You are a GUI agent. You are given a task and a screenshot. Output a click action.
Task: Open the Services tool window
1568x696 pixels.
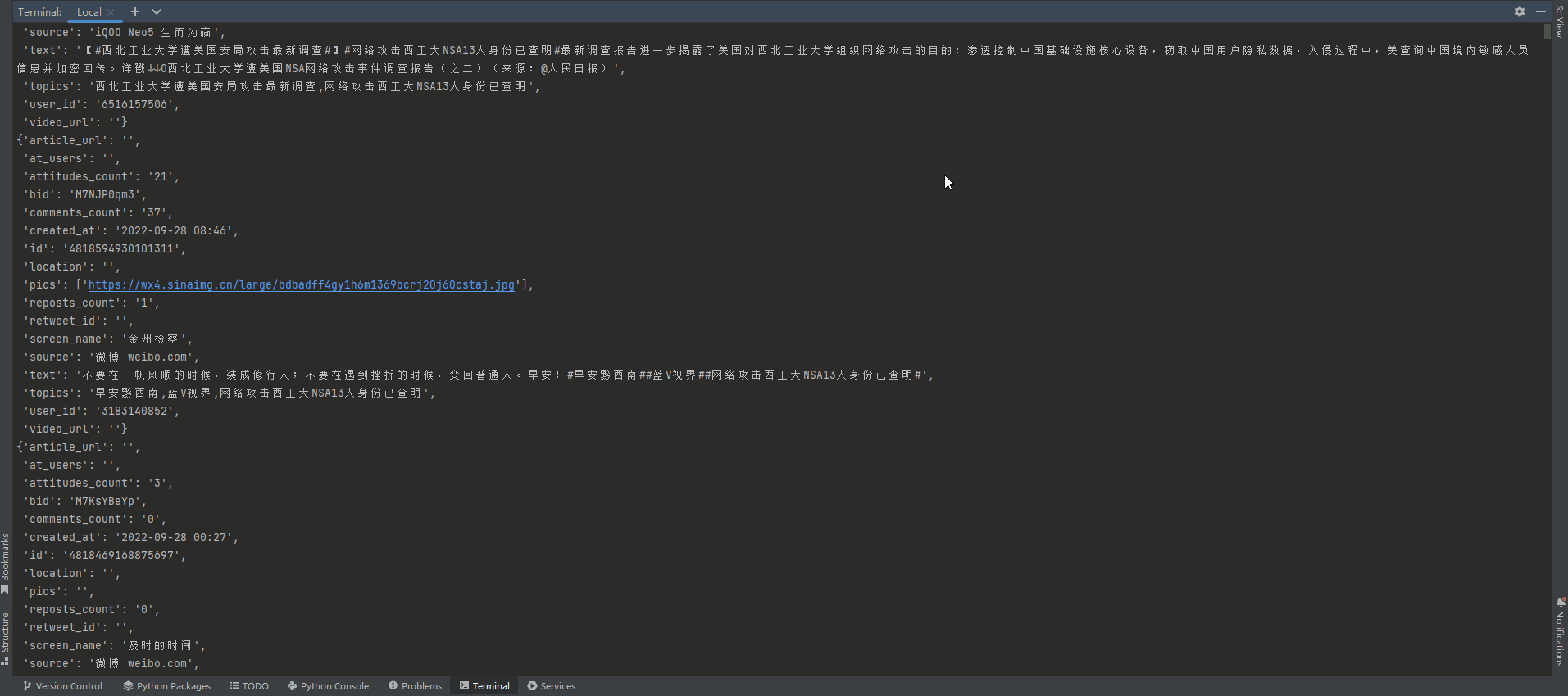pyautogui.click(x=551, y=686)
